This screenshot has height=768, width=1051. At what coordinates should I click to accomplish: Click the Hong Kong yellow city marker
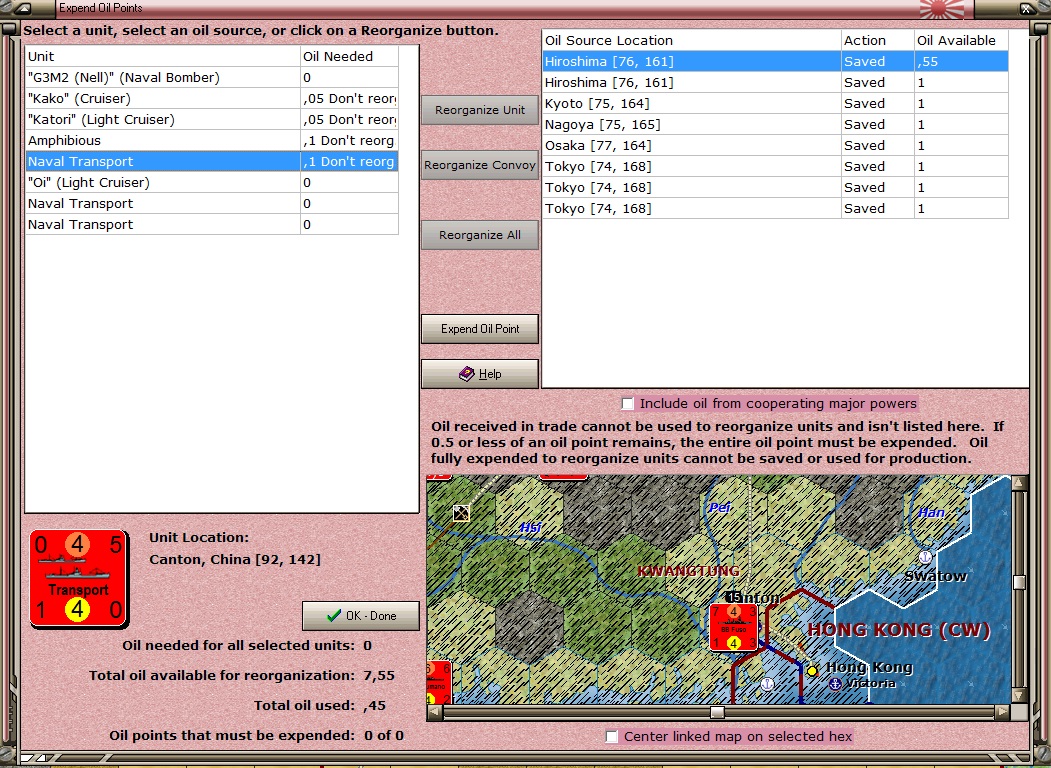pyautogui.click(x=812, y=670)
